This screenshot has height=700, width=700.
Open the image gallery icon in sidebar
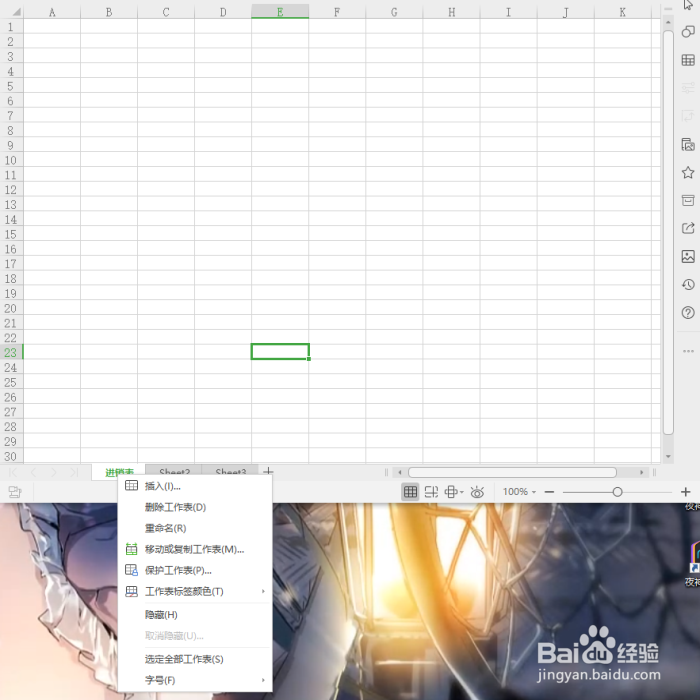click(688, 256)
